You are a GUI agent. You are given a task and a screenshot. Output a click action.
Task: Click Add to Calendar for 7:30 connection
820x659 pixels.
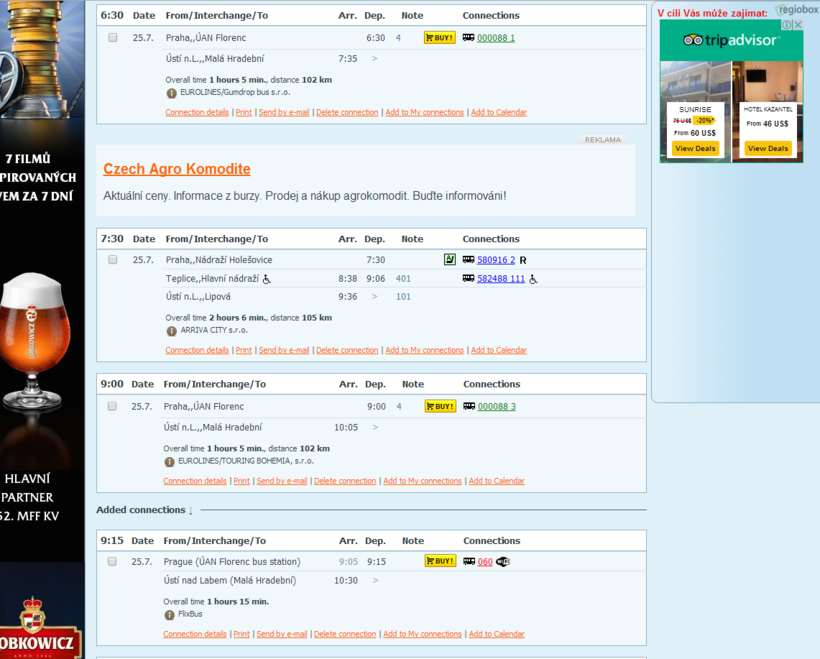tap(499, 350)
